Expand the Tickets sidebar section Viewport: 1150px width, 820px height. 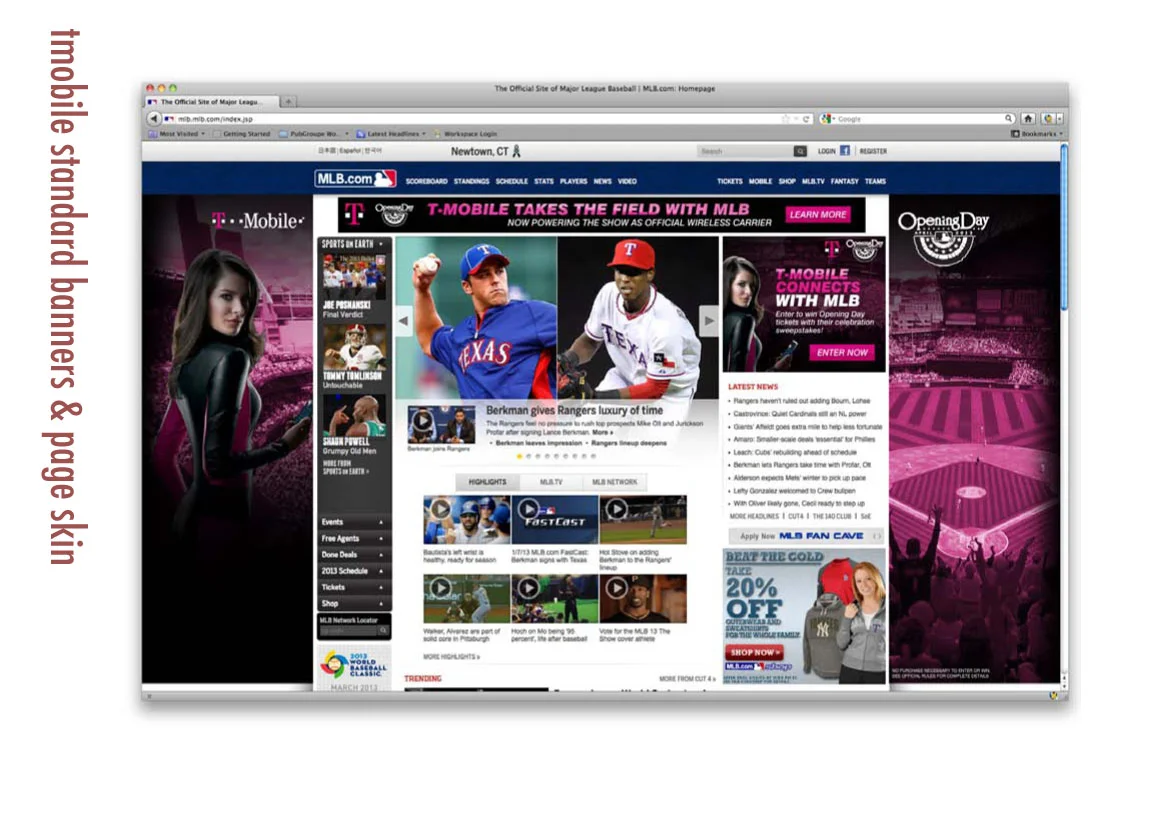point(354,587)
